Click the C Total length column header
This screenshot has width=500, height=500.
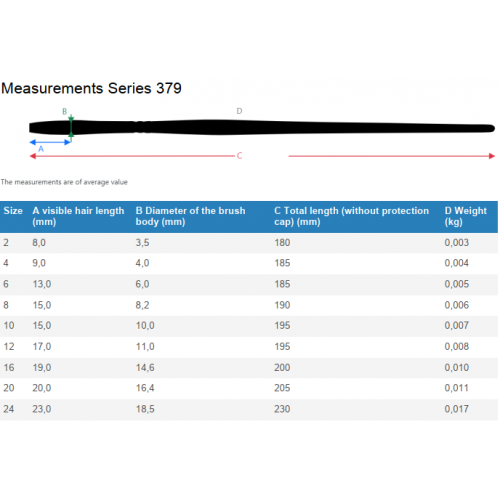[x=351, y=216]
